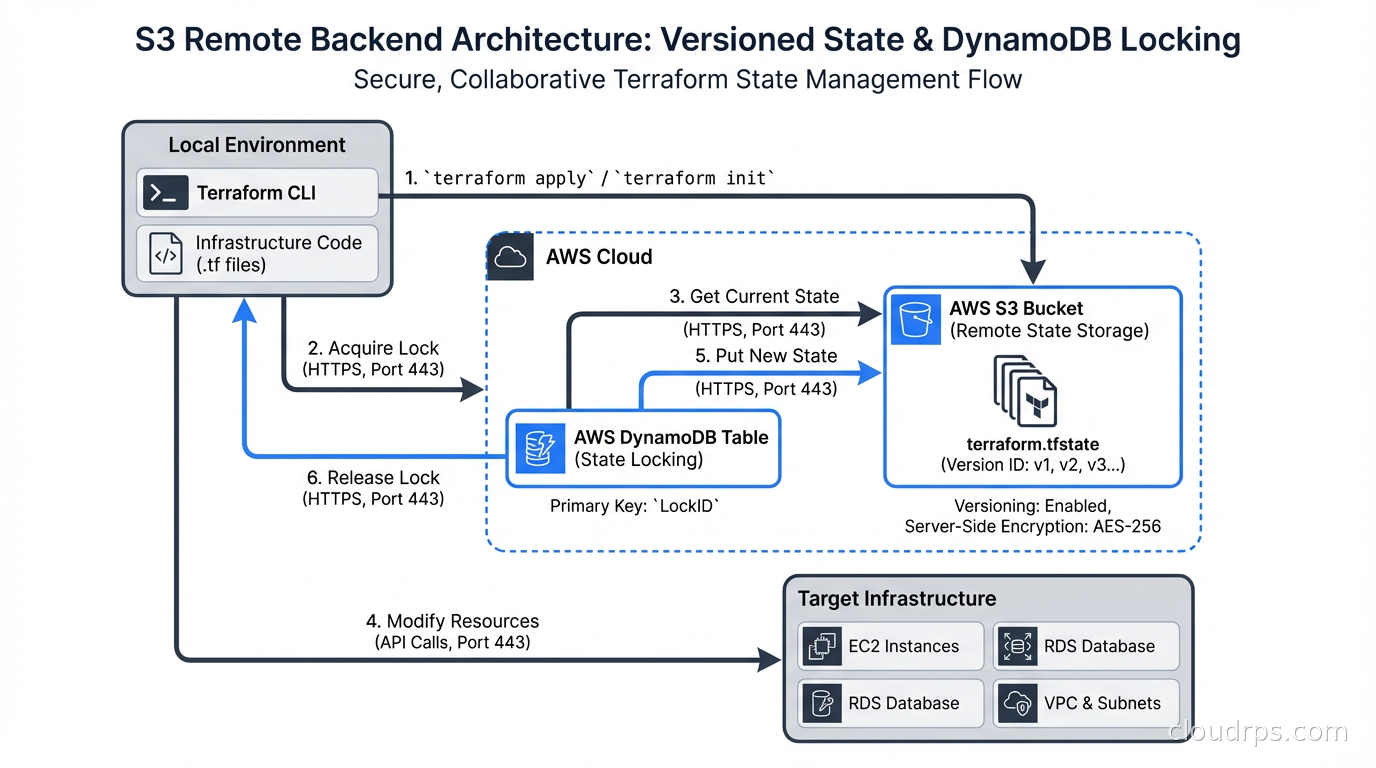This screenshot has height=768, width=1376.
Task: Click the Version ID: v1, v2, v3 text
Action: [1033, 463]
